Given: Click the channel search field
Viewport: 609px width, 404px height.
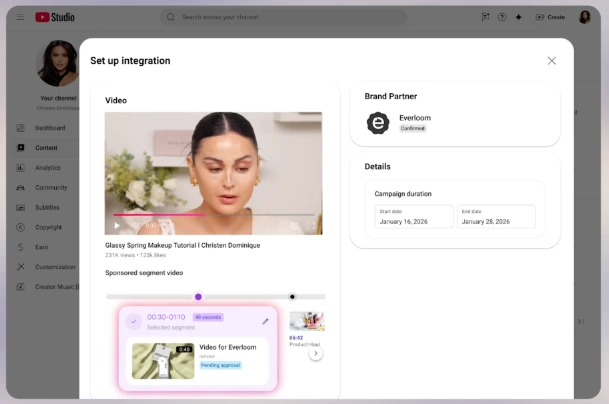Looking at the screenshot, I should 284,17.
